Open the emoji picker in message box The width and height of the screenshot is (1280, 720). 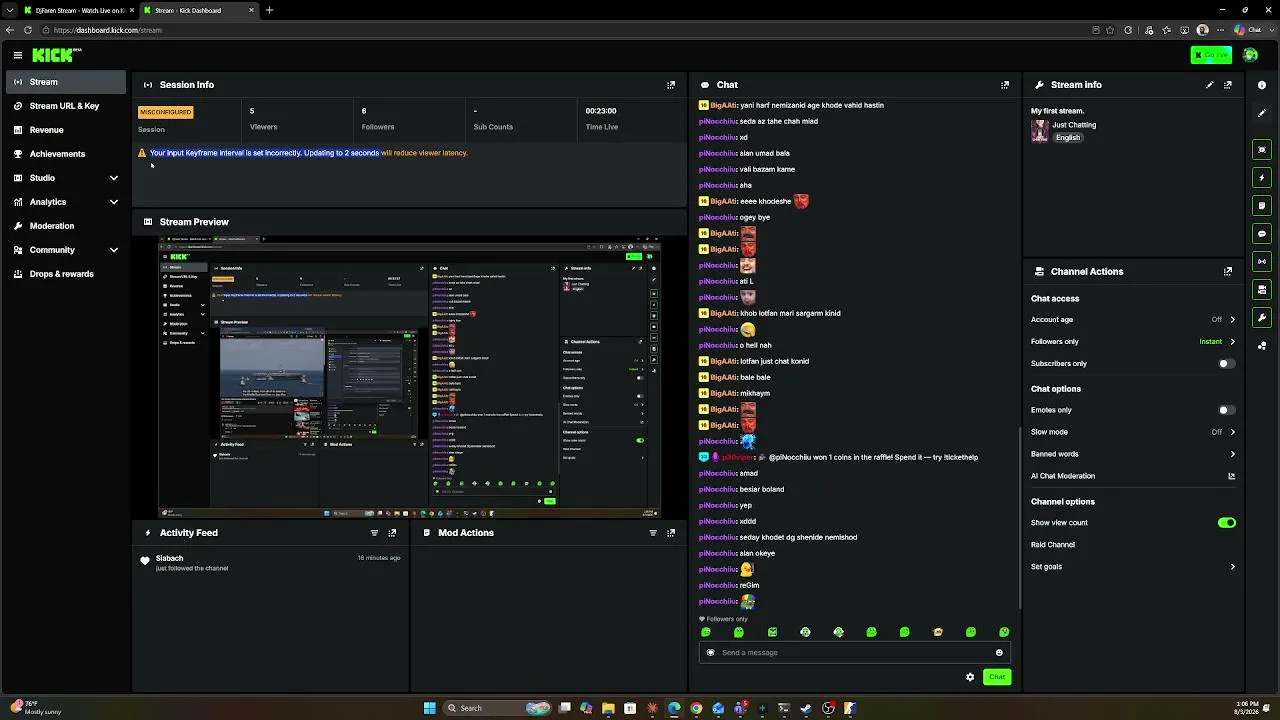pos(999,653)
